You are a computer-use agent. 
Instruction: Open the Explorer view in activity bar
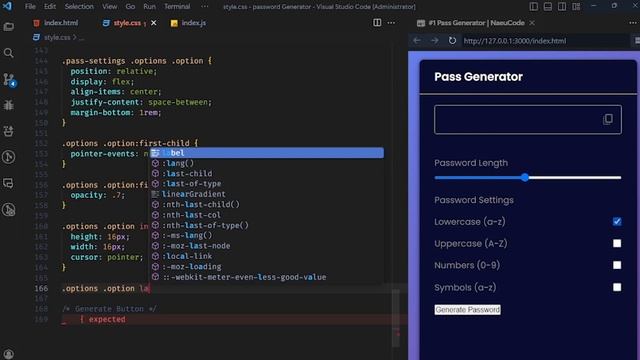click(9, 27)
